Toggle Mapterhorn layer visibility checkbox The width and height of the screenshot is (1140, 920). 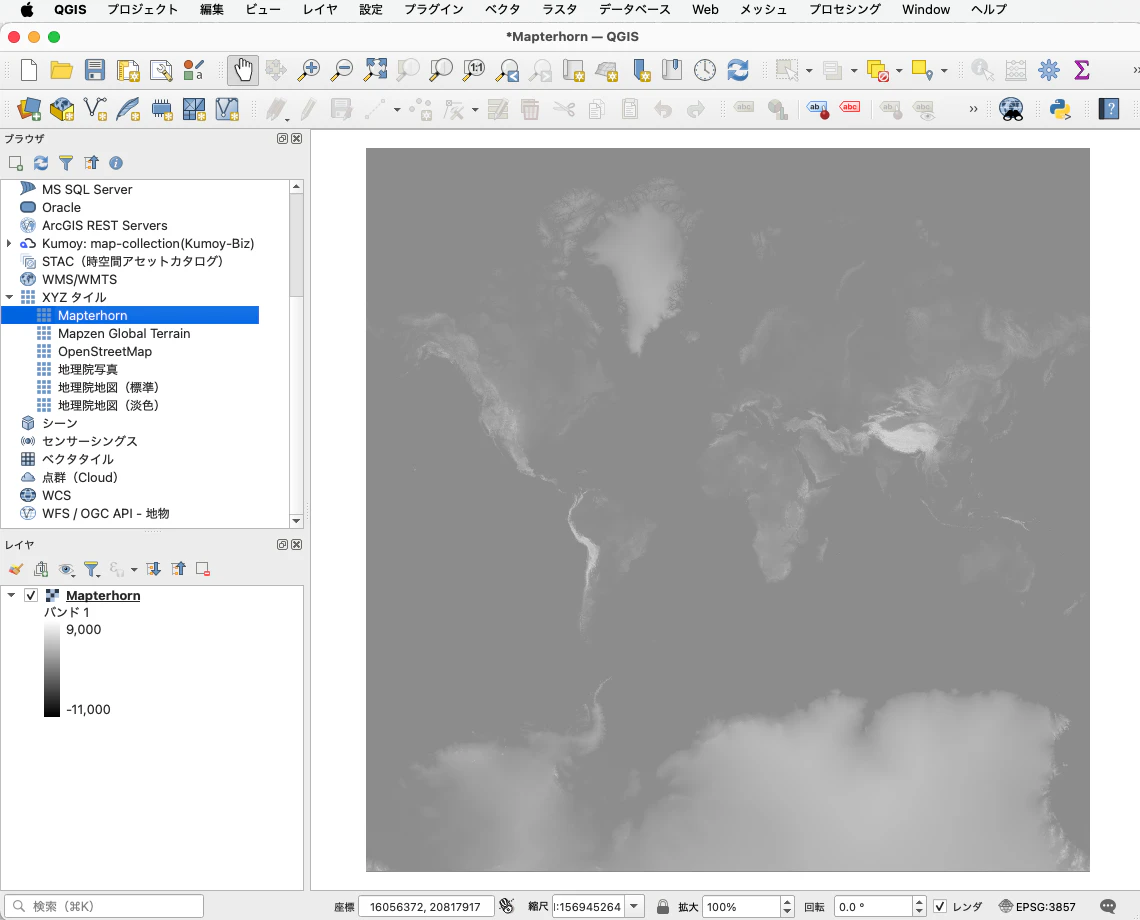[x=31, y=595]
